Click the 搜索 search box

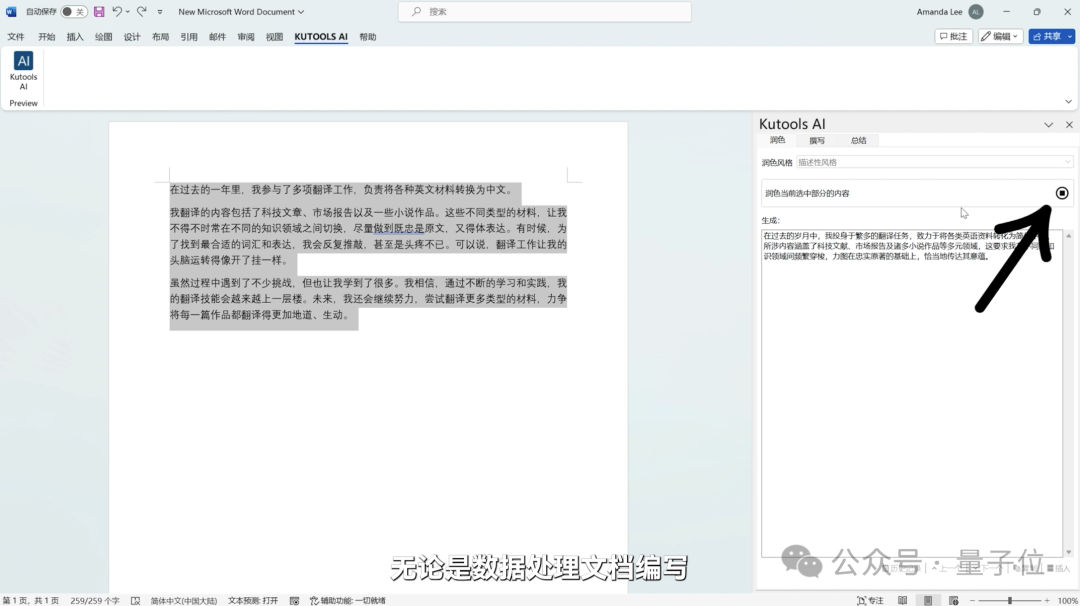point(545,12)
